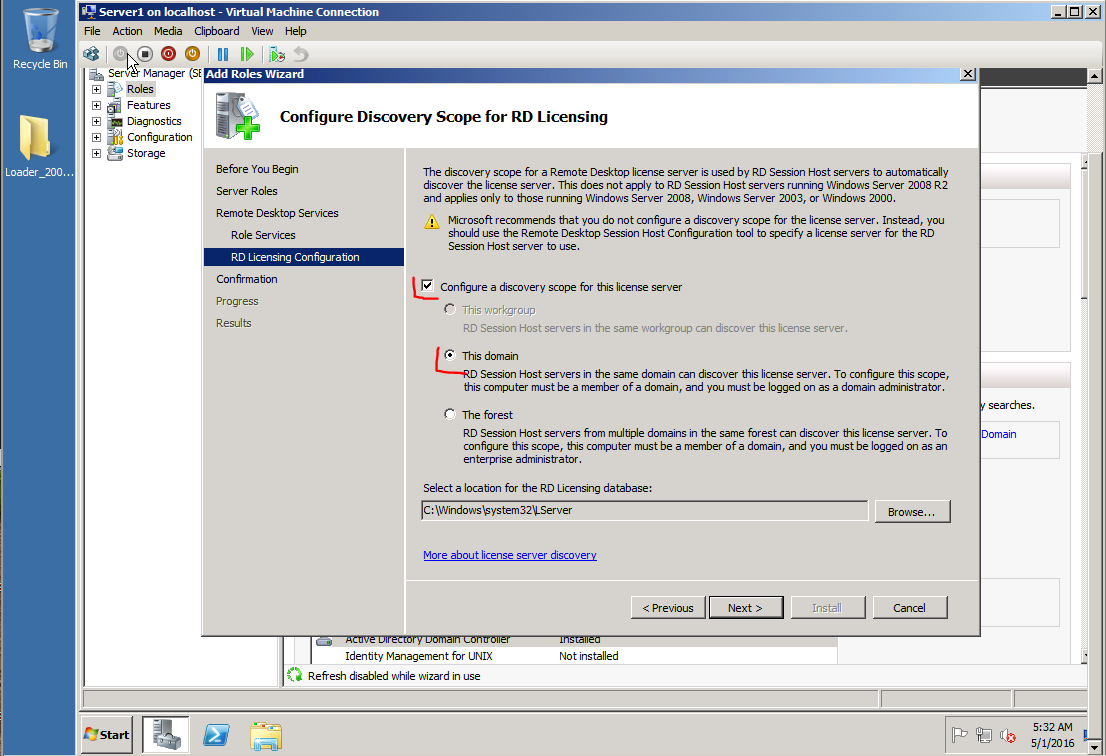Click the Server Manager root node icon
This screenshot has width=1106, height=756.
pos(97,73)
